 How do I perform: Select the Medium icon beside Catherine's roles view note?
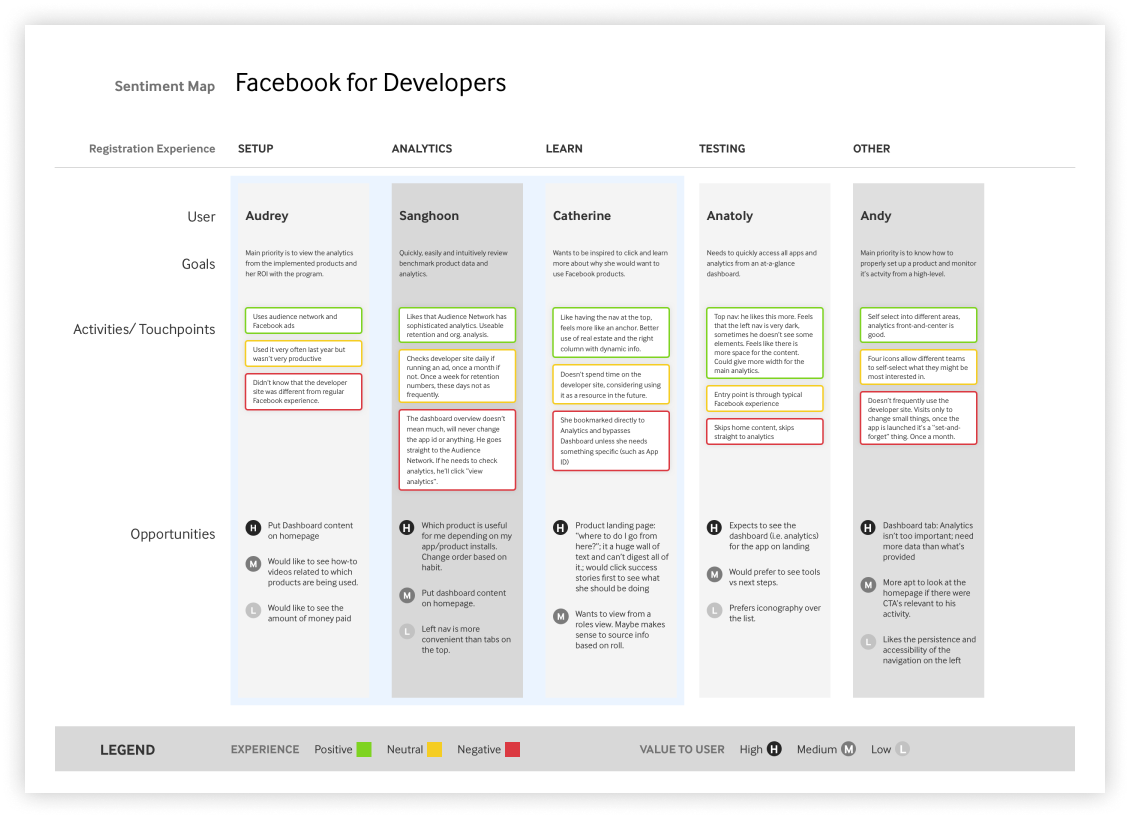click(560, 616)
